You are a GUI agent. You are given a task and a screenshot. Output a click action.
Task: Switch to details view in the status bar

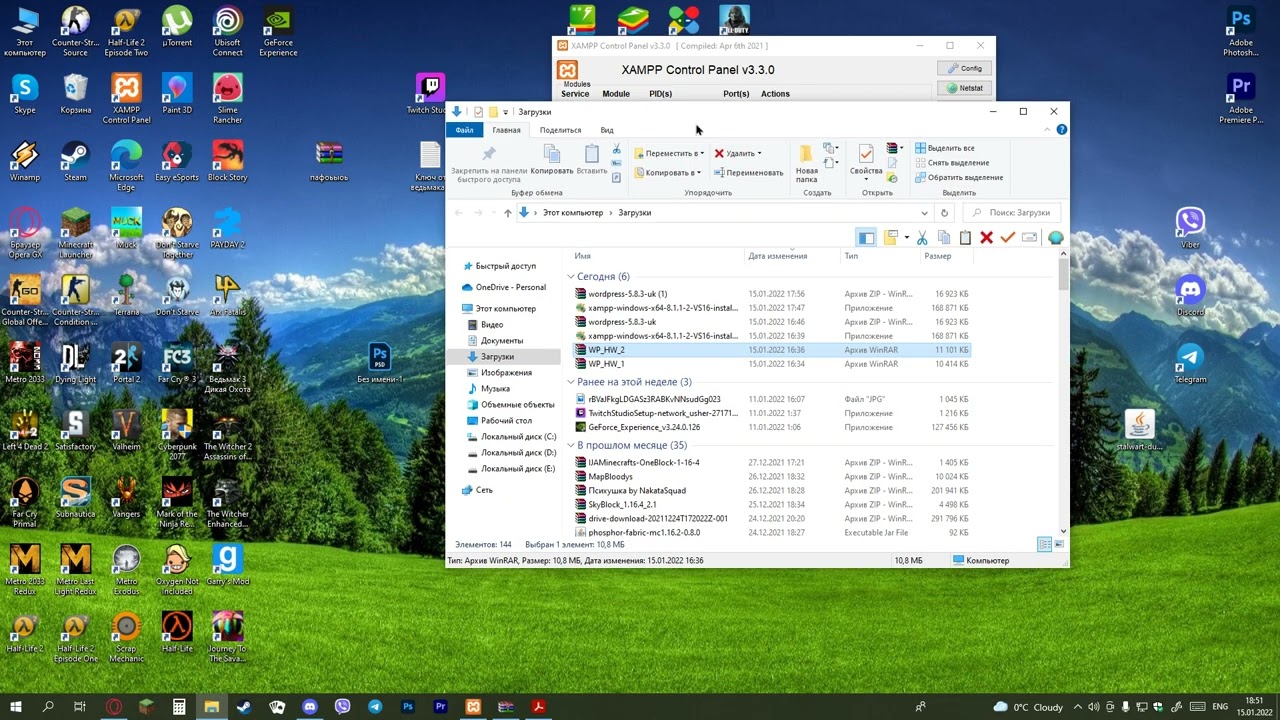click(x=1044, y=544)
